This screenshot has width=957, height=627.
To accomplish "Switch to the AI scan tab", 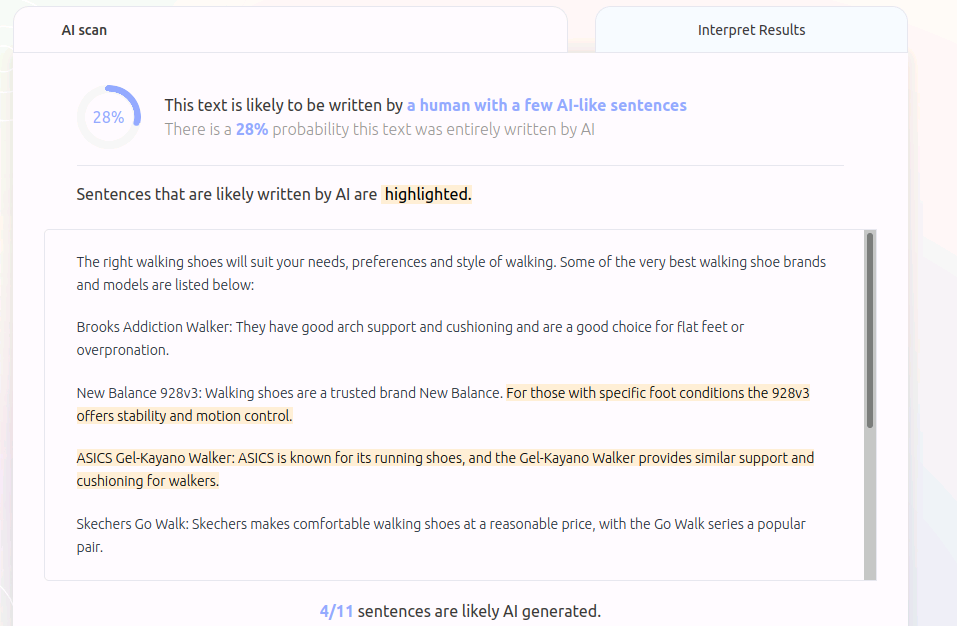I will pyautogui.click(x=290, y=29).
